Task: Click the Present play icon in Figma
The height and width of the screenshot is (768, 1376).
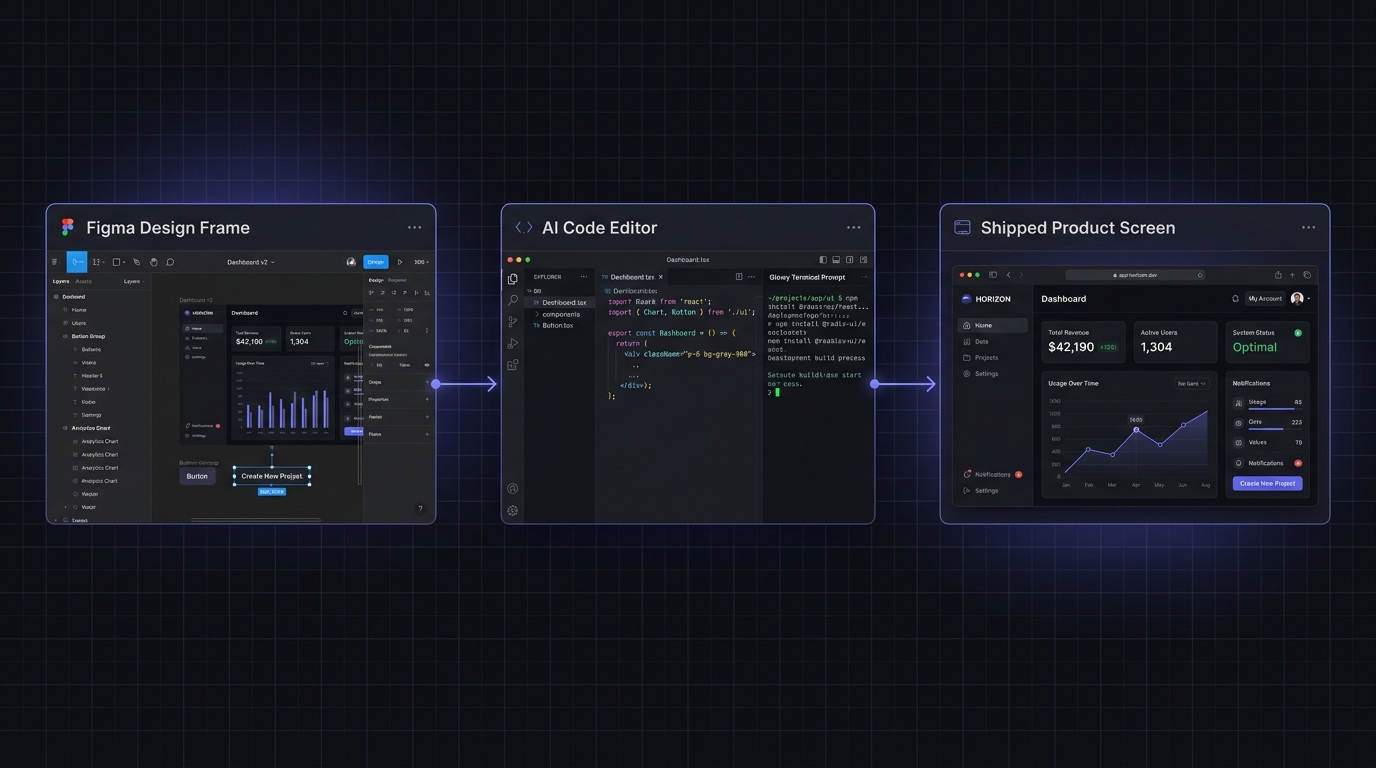Action: [x=400, y=262]
